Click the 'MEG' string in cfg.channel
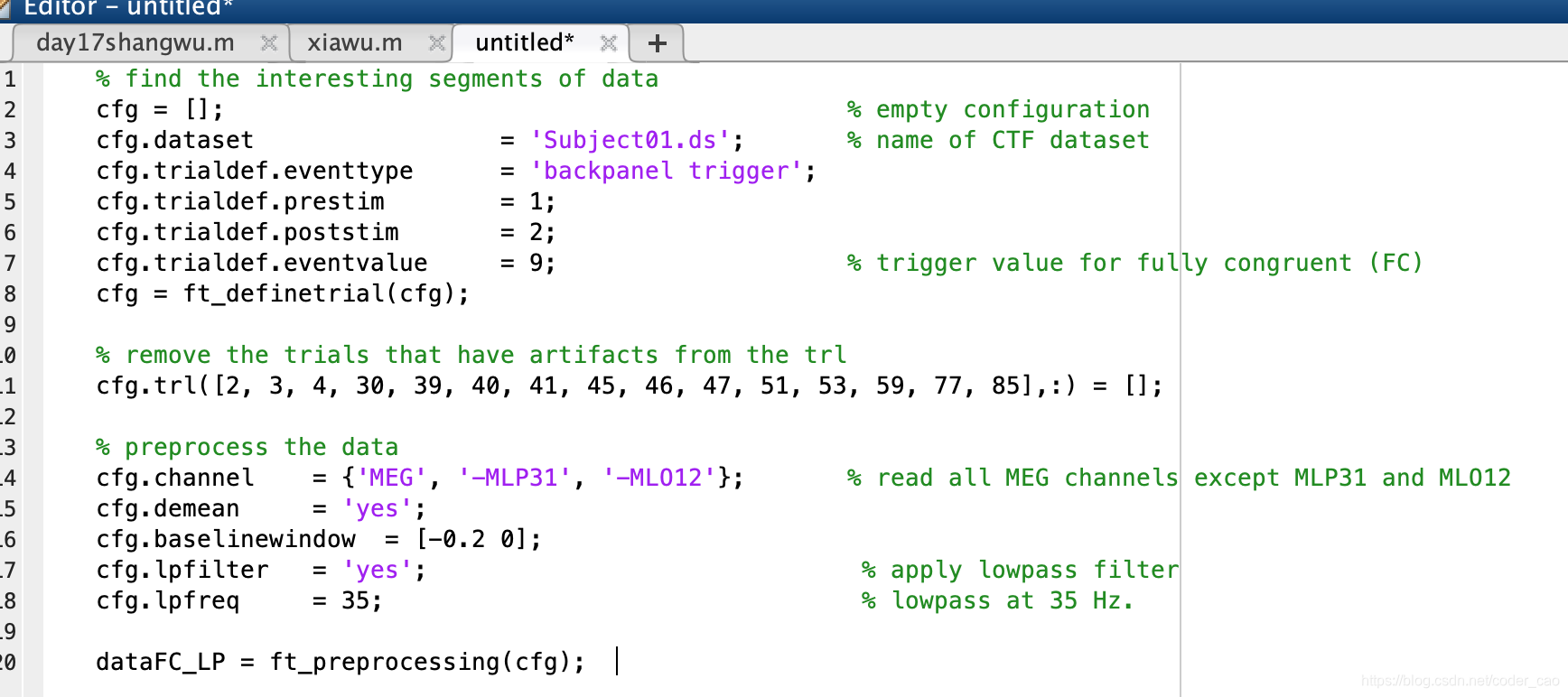 click(392, 478)
